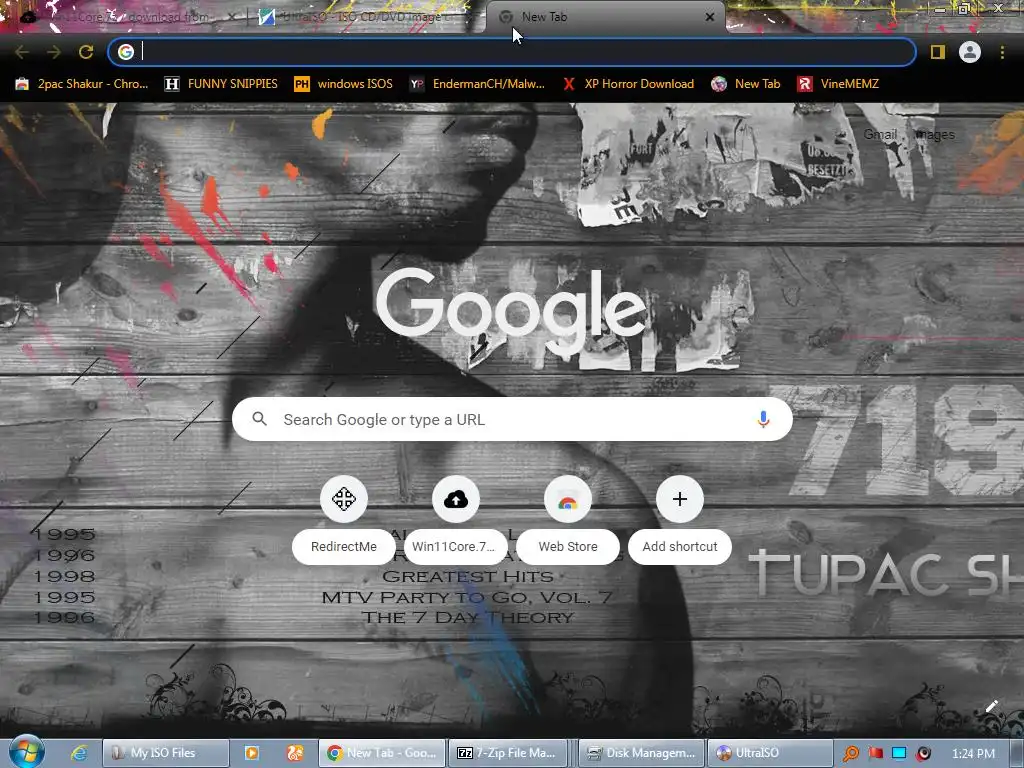Open EndermanCH/Malw... bookmark
This screenshot has width=1024, height=768.
[x=477, y=84]
